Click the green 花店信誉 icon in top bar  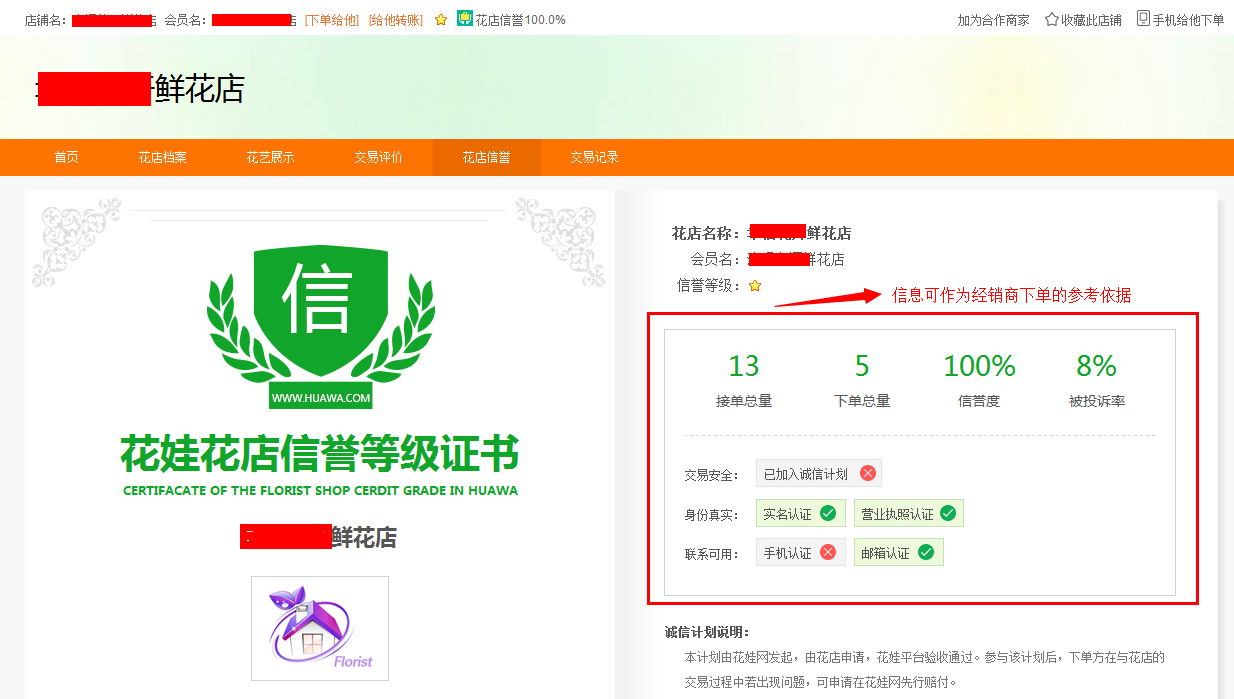465,18
